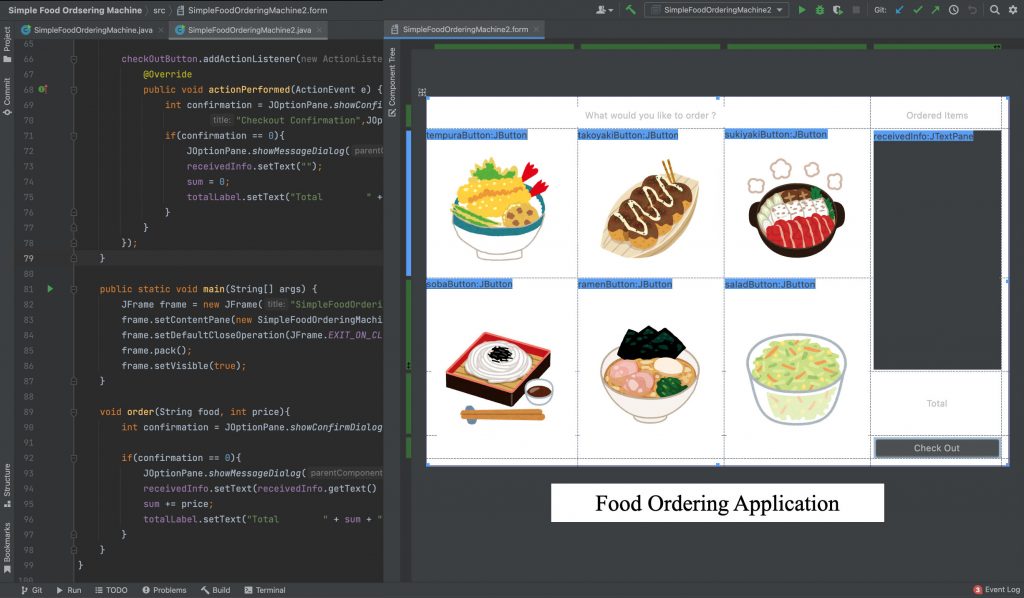Open the Git tool window at bottom
1024x598 pixels.
pyautogui.click(x=31, y=590)
